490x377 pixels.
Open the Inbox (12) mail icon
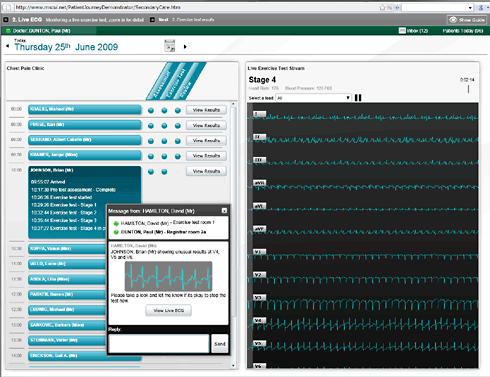pyautogui.click(x=402, y=31)
